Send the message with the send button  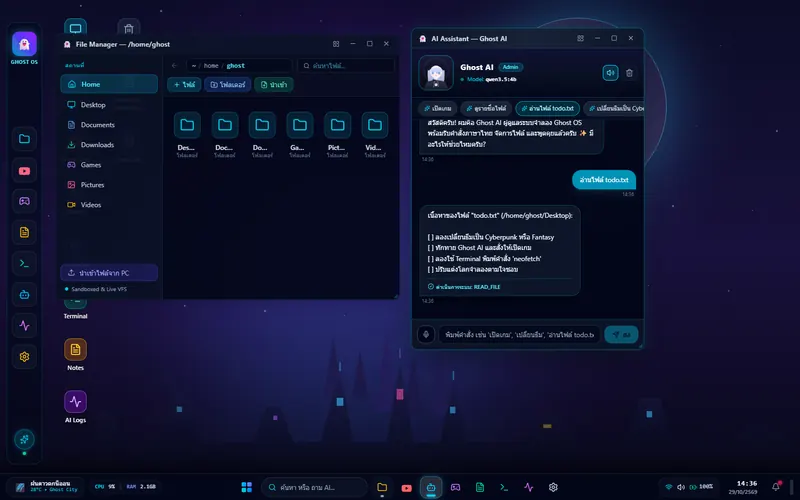pyautogui.click(x=621, y=335)
